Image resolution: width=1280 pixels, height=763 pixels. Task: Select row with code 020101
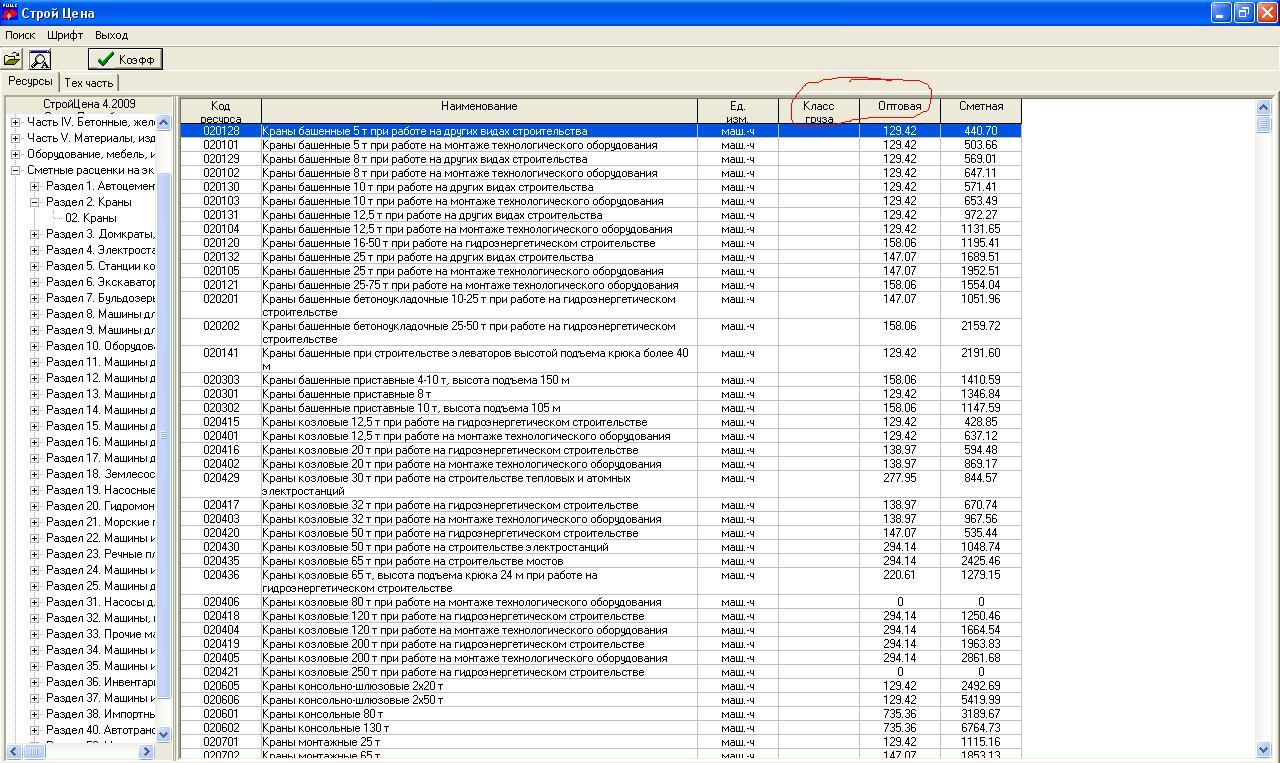coord(601,145)
